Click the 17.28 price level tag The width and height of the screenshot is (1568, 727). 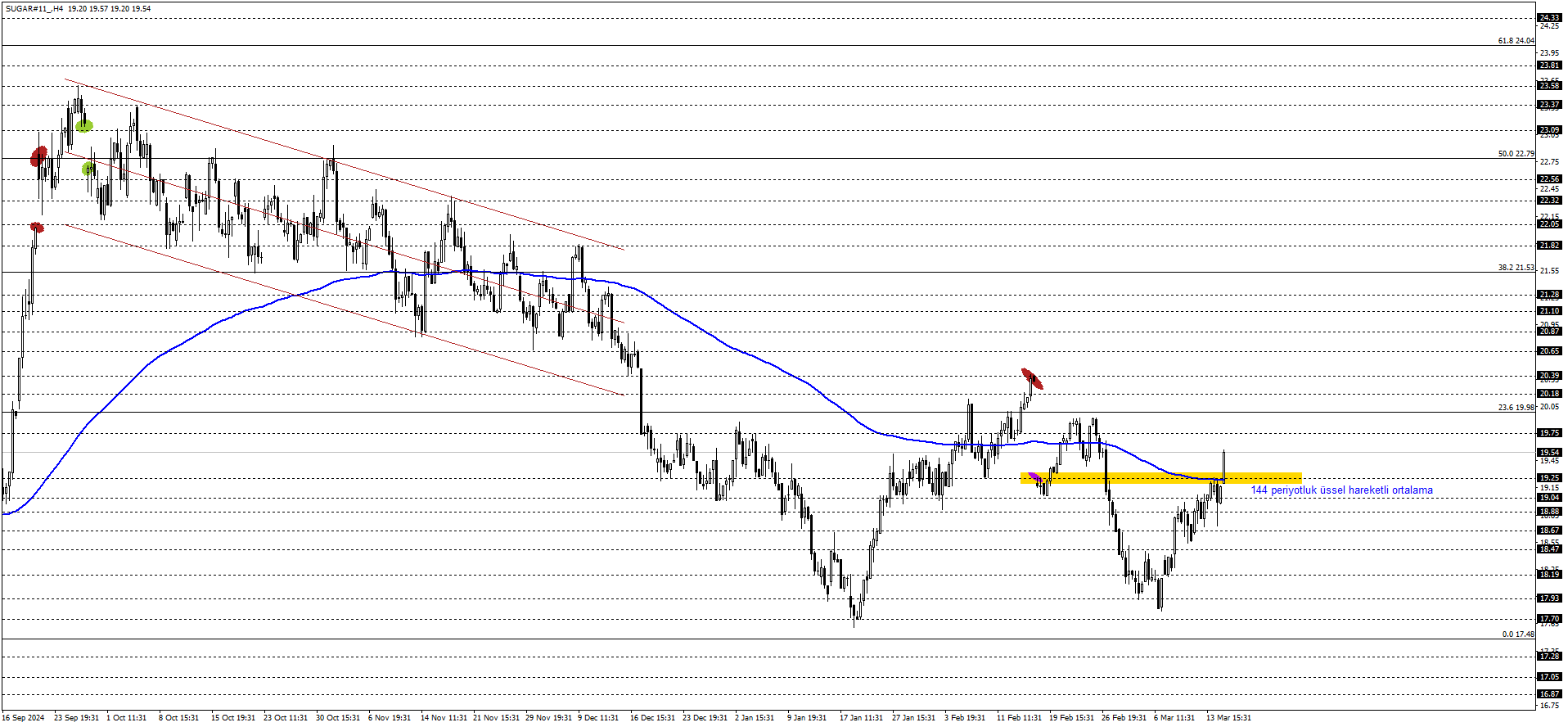[x=1549, y=657]
